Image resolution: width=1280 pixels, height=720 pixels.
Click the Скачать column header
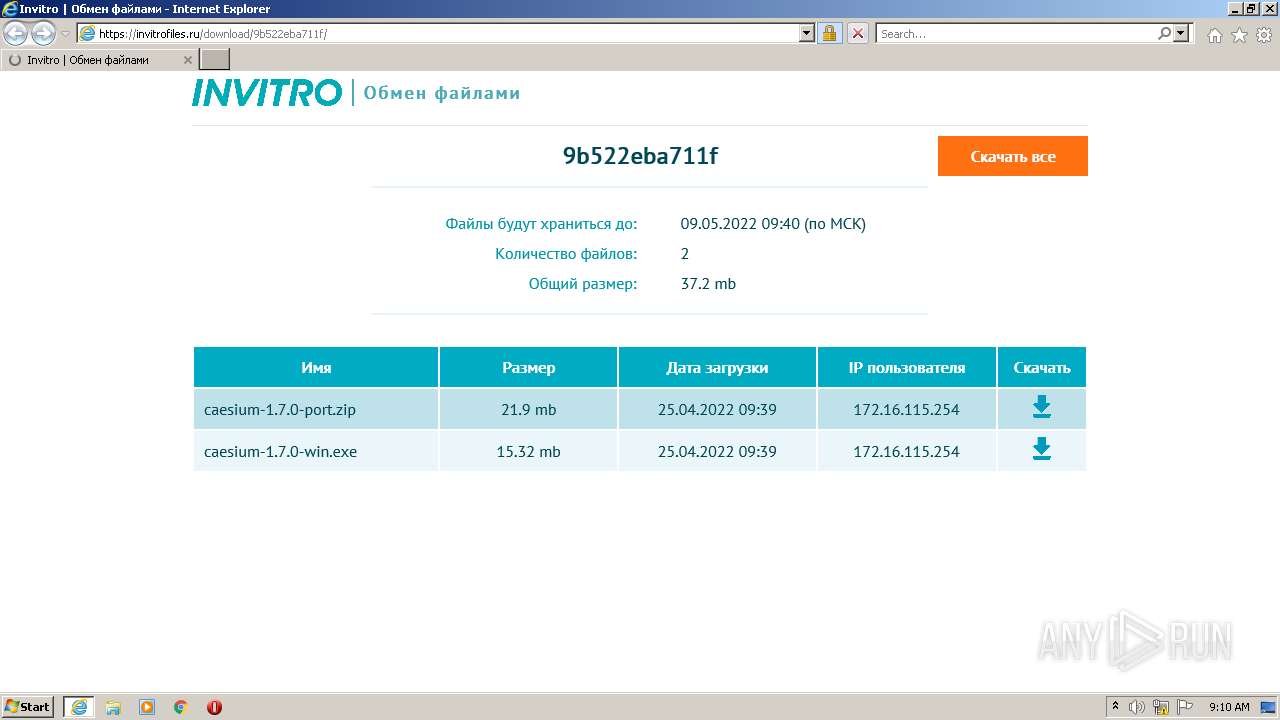(1042, 367)
